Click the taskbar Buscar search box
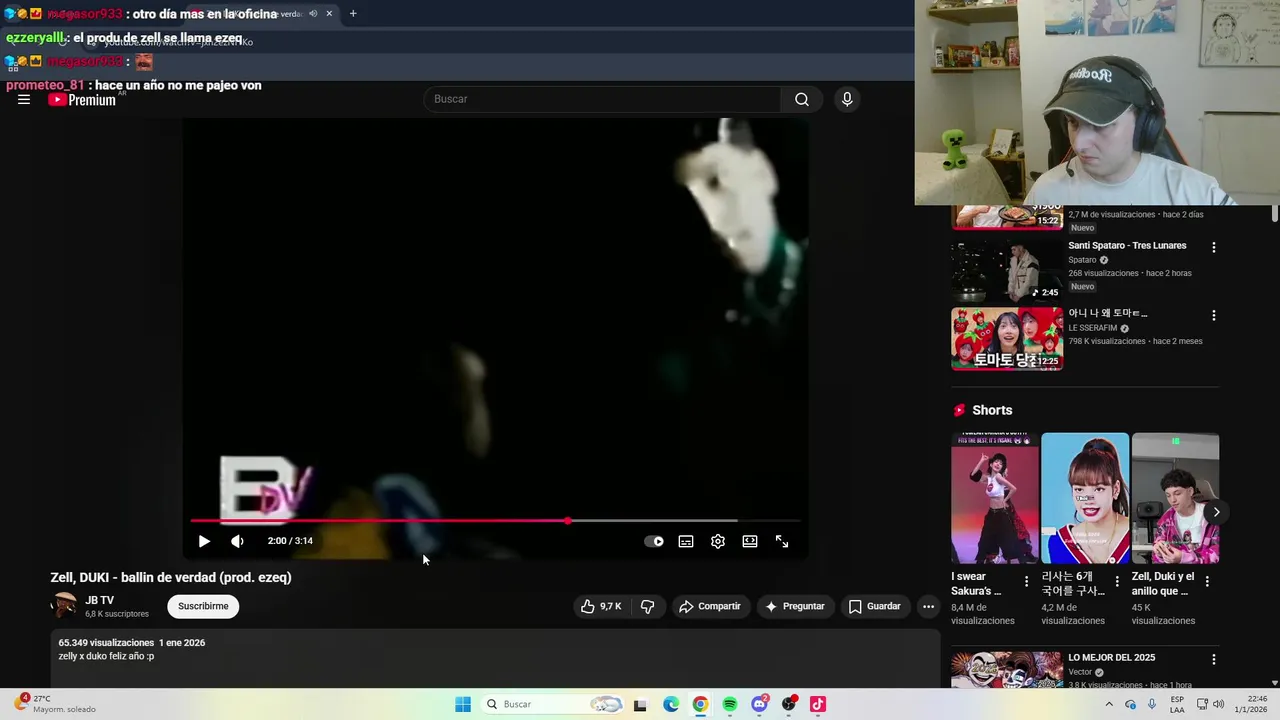Screen dimensions: 1280x720 click(552, 704)
